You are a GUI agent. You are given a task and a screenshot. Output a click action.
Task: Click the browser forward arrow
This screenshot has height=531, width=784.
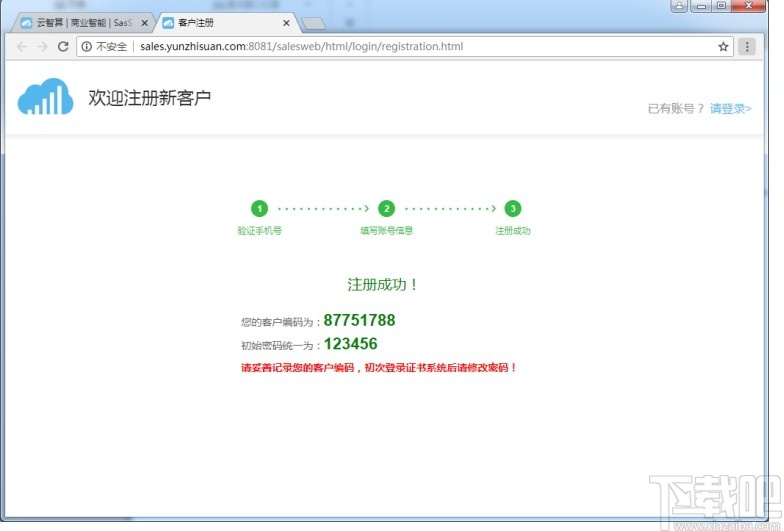point(42,46)
